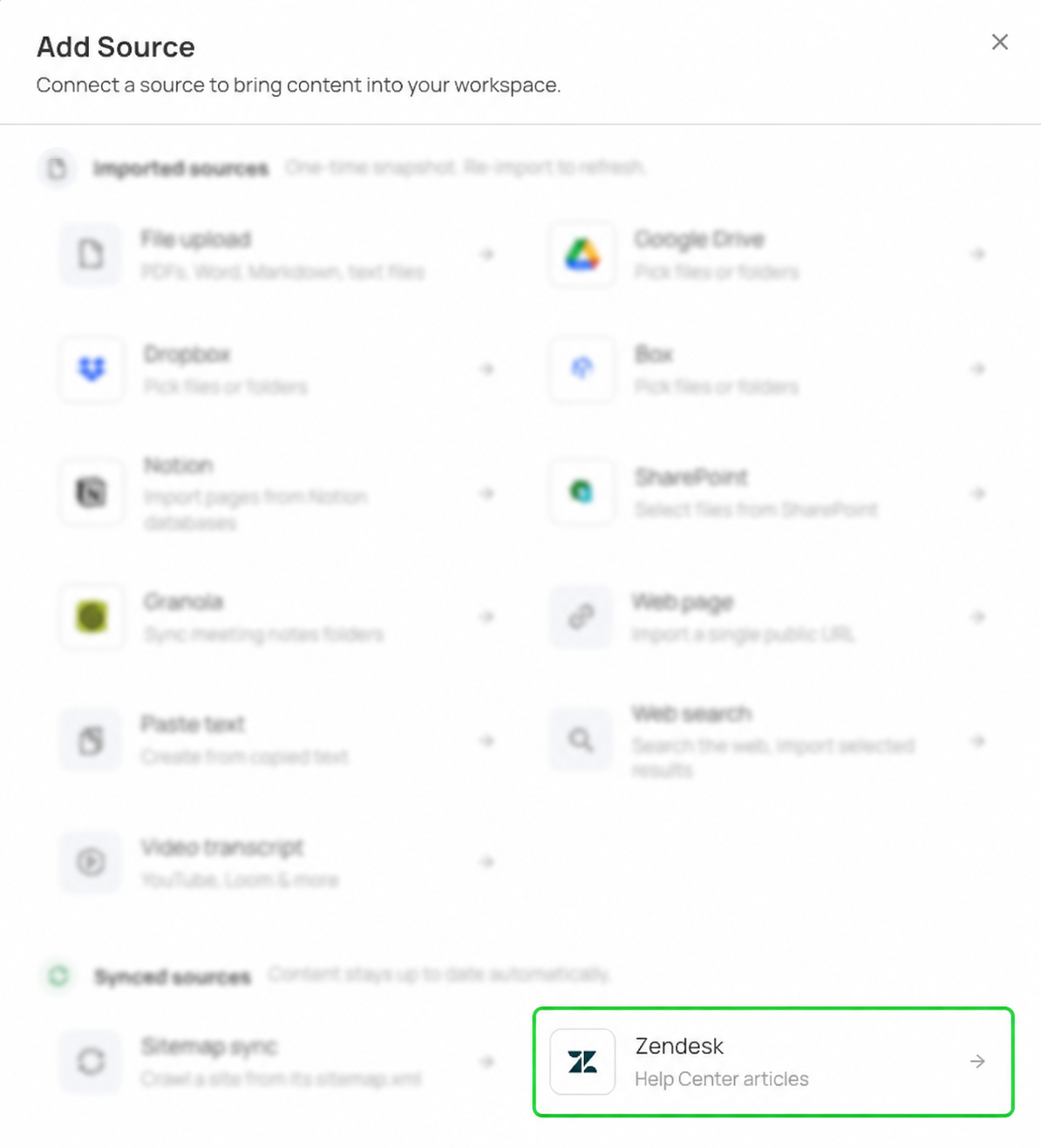
Task: Click the "Add Source" dialog title
Action: [116, 47]
